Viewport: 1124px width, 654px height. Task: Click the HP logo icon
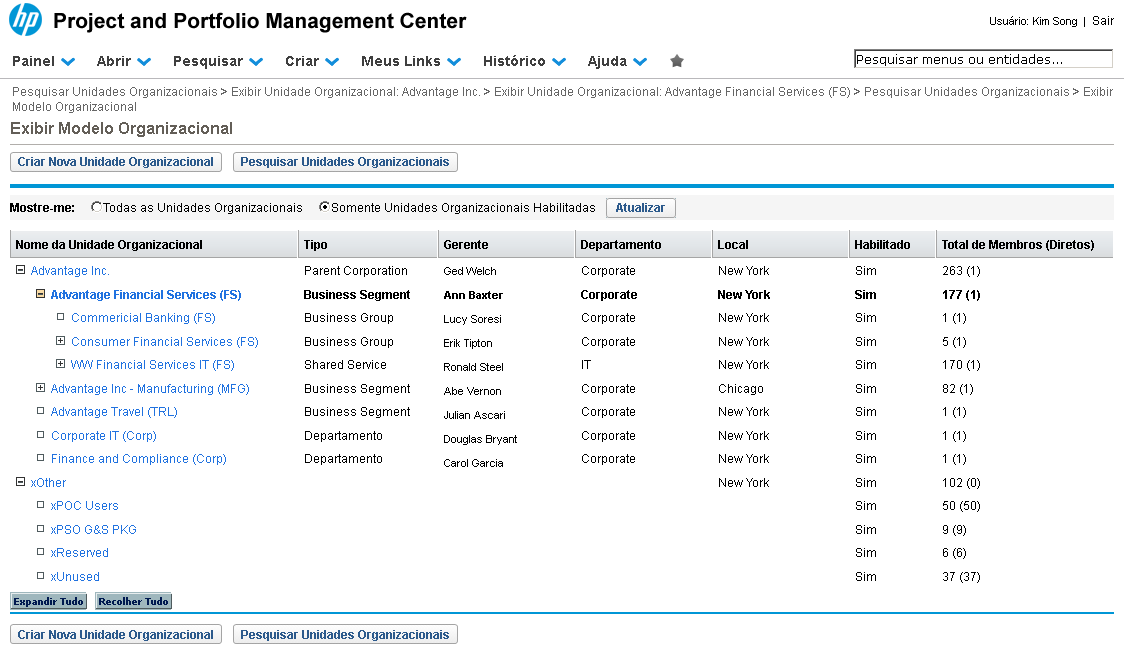(x=25, y=20)
